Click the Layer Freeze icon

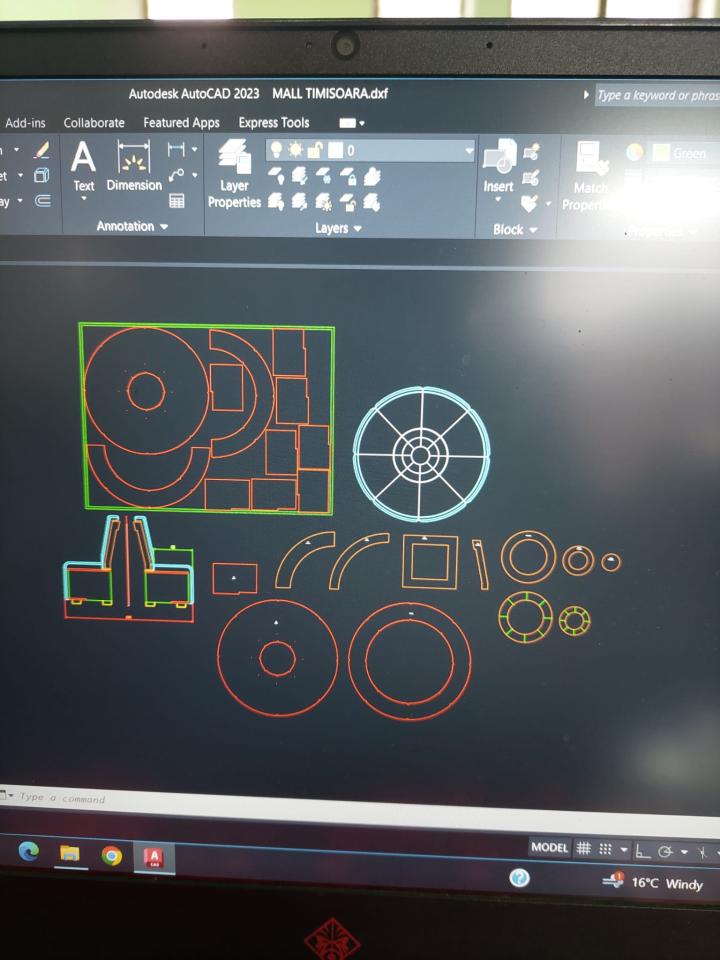tap(323, 176)
